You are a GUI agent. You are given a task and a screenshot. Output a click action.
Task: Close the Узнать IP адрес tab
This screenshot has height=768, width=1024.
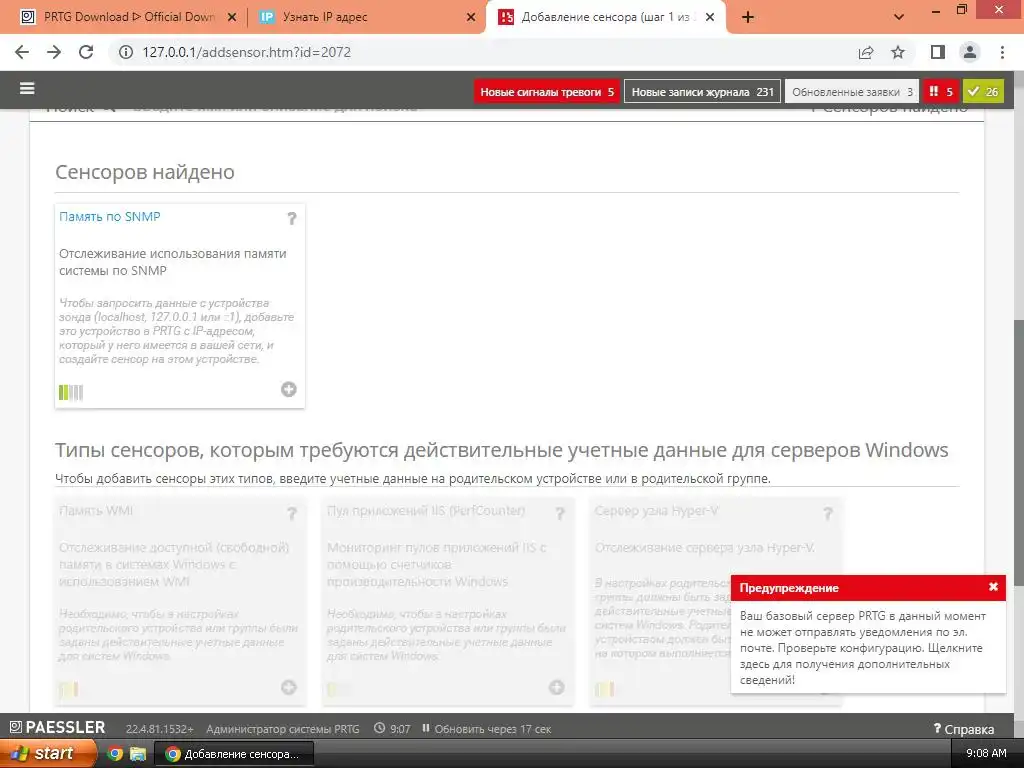tap(471, 18)
